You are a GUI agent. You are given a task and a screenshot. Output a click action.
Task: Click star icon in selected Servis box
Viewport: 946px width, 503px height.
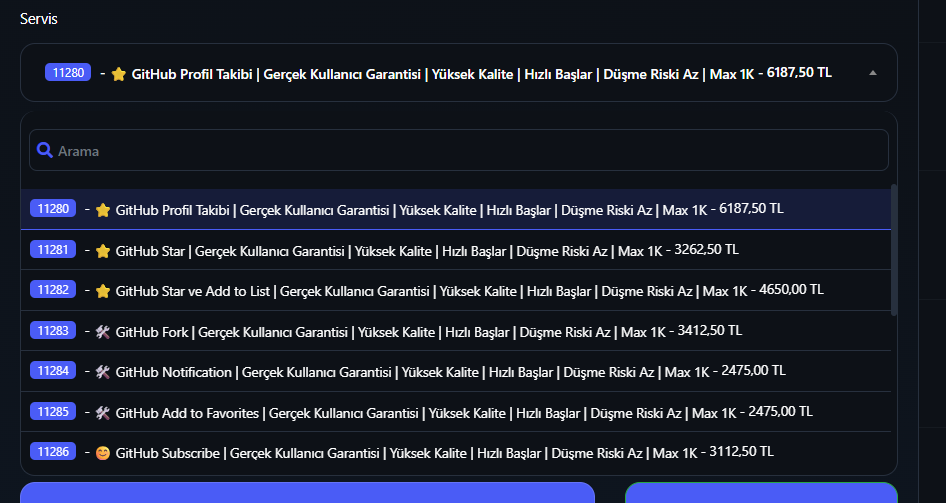pos(118,74)
